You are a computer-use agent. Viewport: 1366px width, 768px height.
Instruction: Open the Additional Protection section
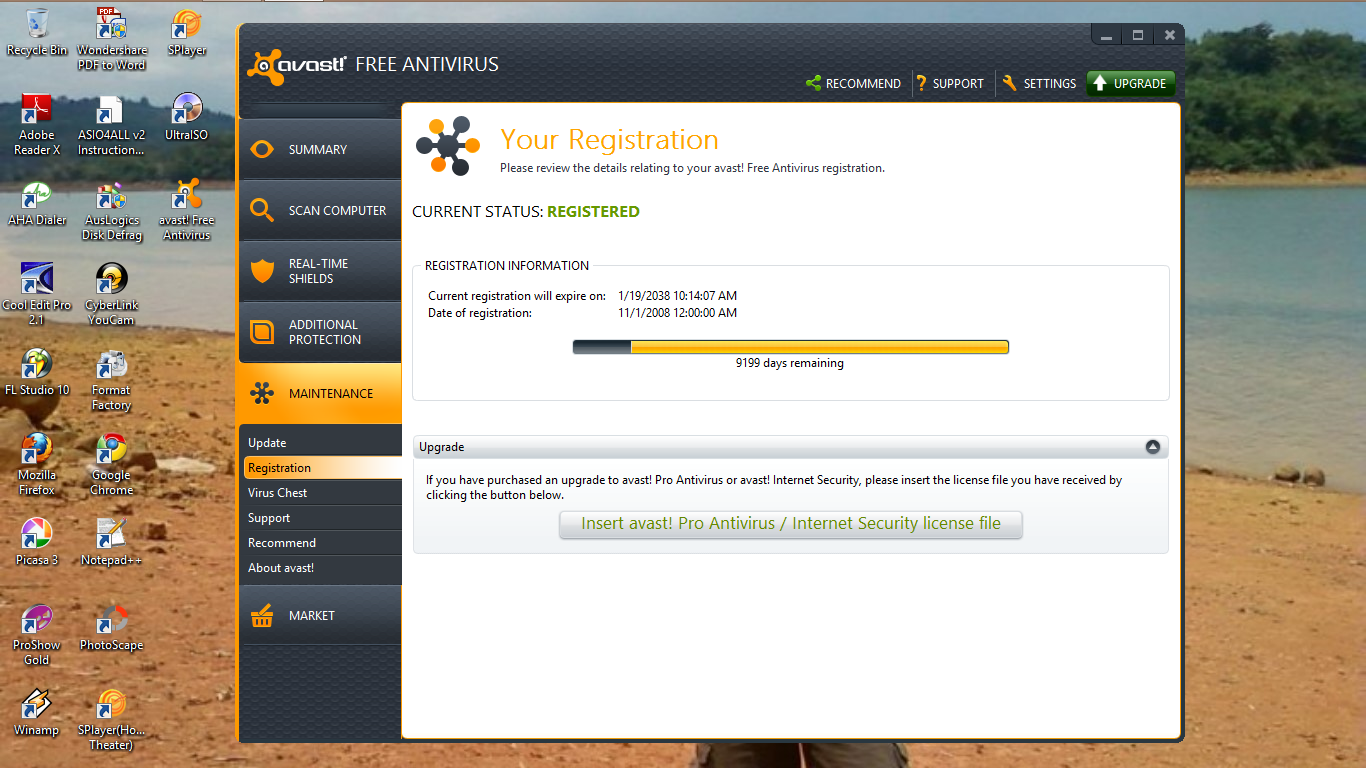click(x=320, y=332)
